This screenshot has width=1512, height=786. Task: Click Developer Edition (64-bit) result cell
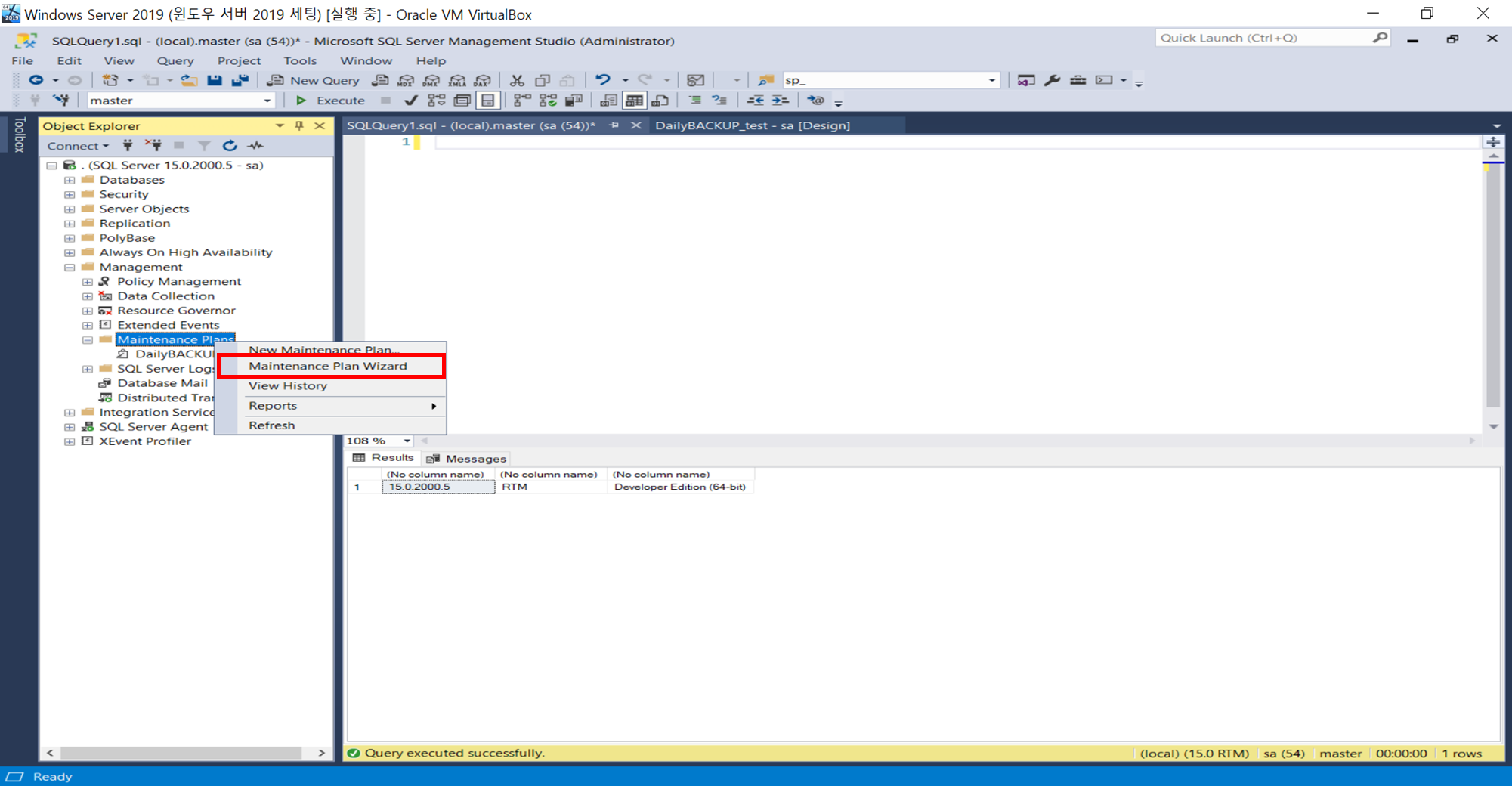680,487
